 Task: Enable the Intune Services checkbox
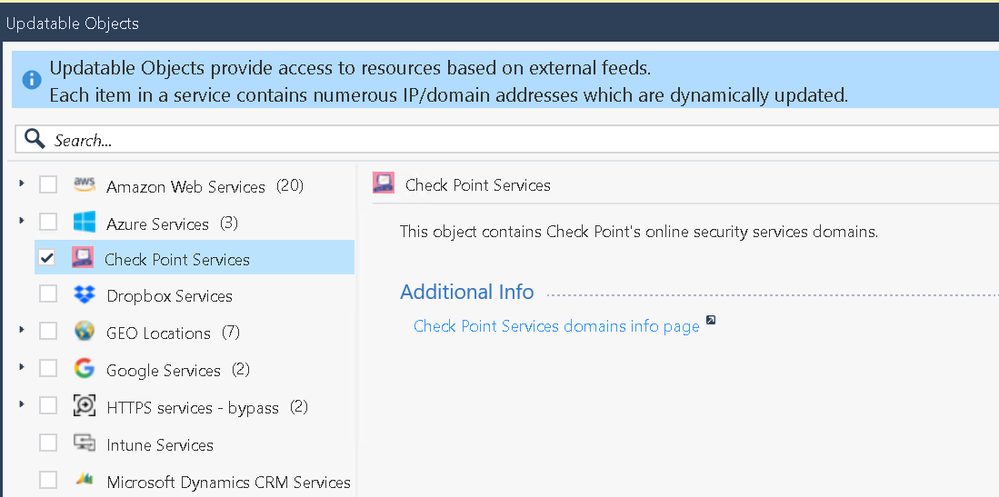coord(48,442)
